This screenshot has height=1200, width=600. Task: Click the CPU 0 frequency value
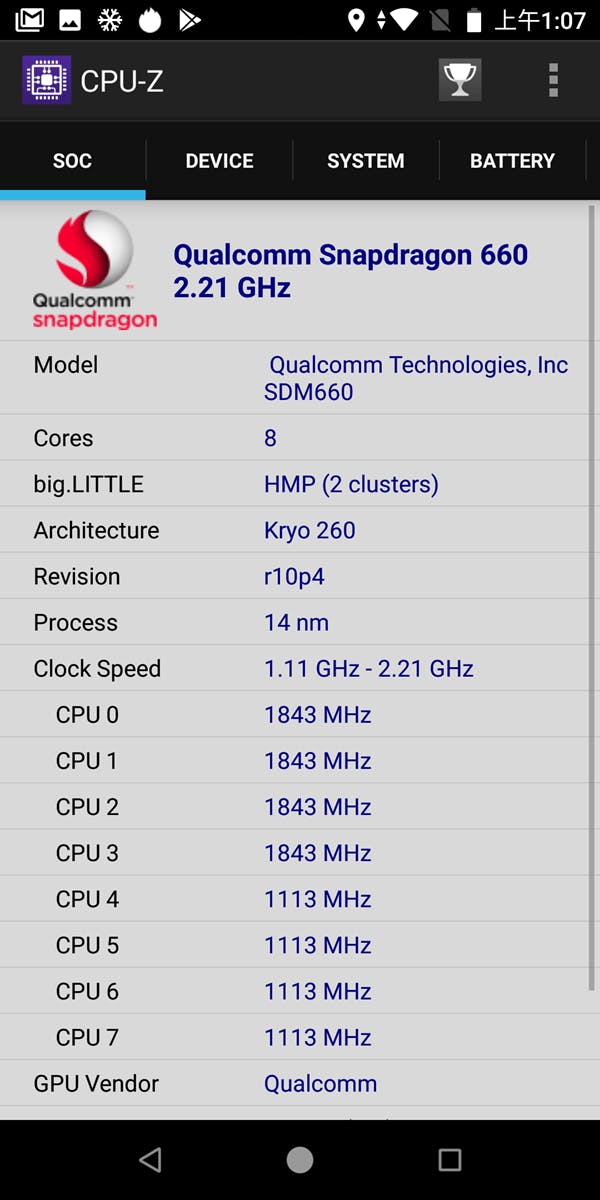point(317,714)
